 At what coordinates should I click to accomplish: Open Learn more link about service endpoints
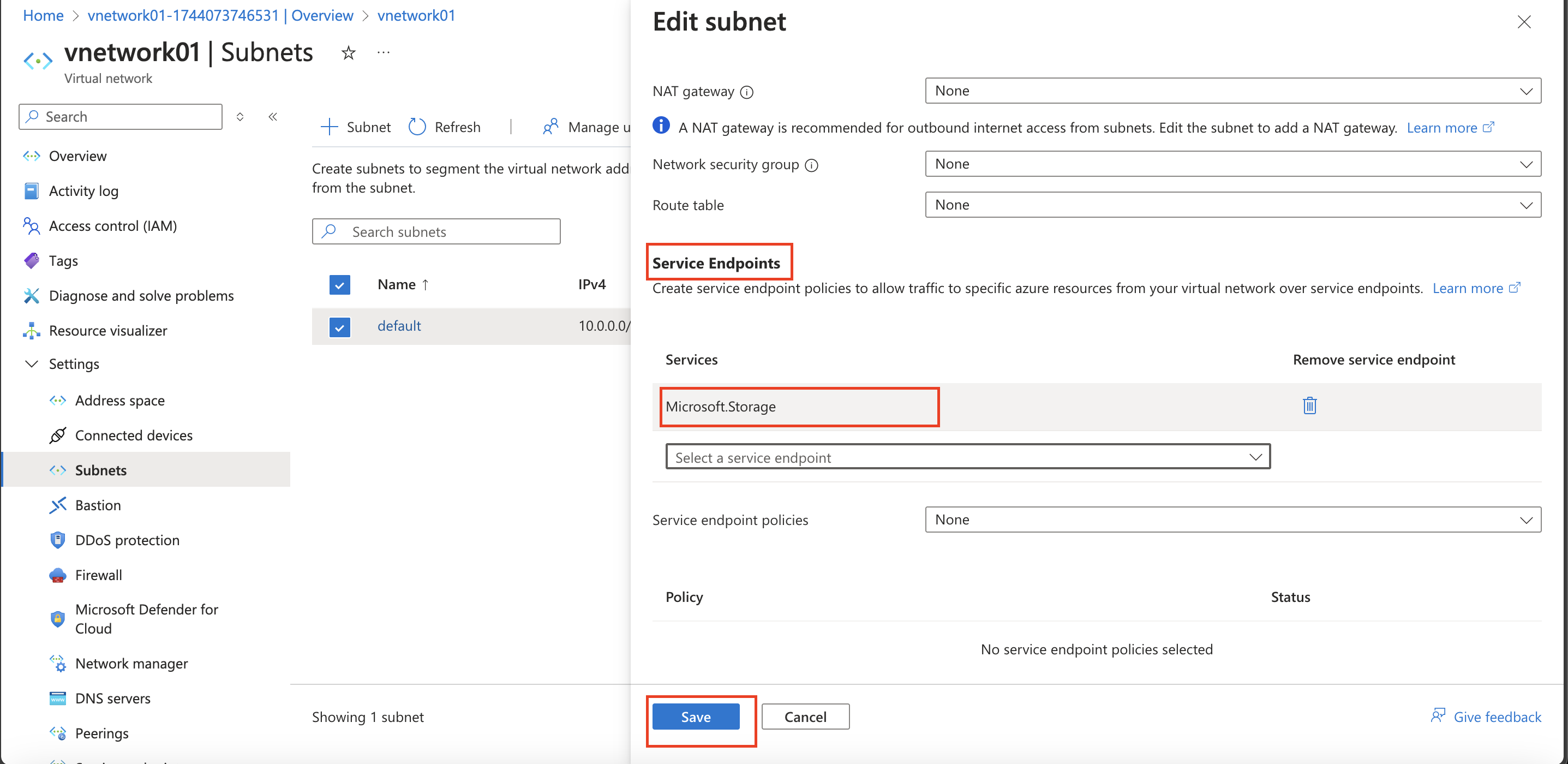point(1476,289)
